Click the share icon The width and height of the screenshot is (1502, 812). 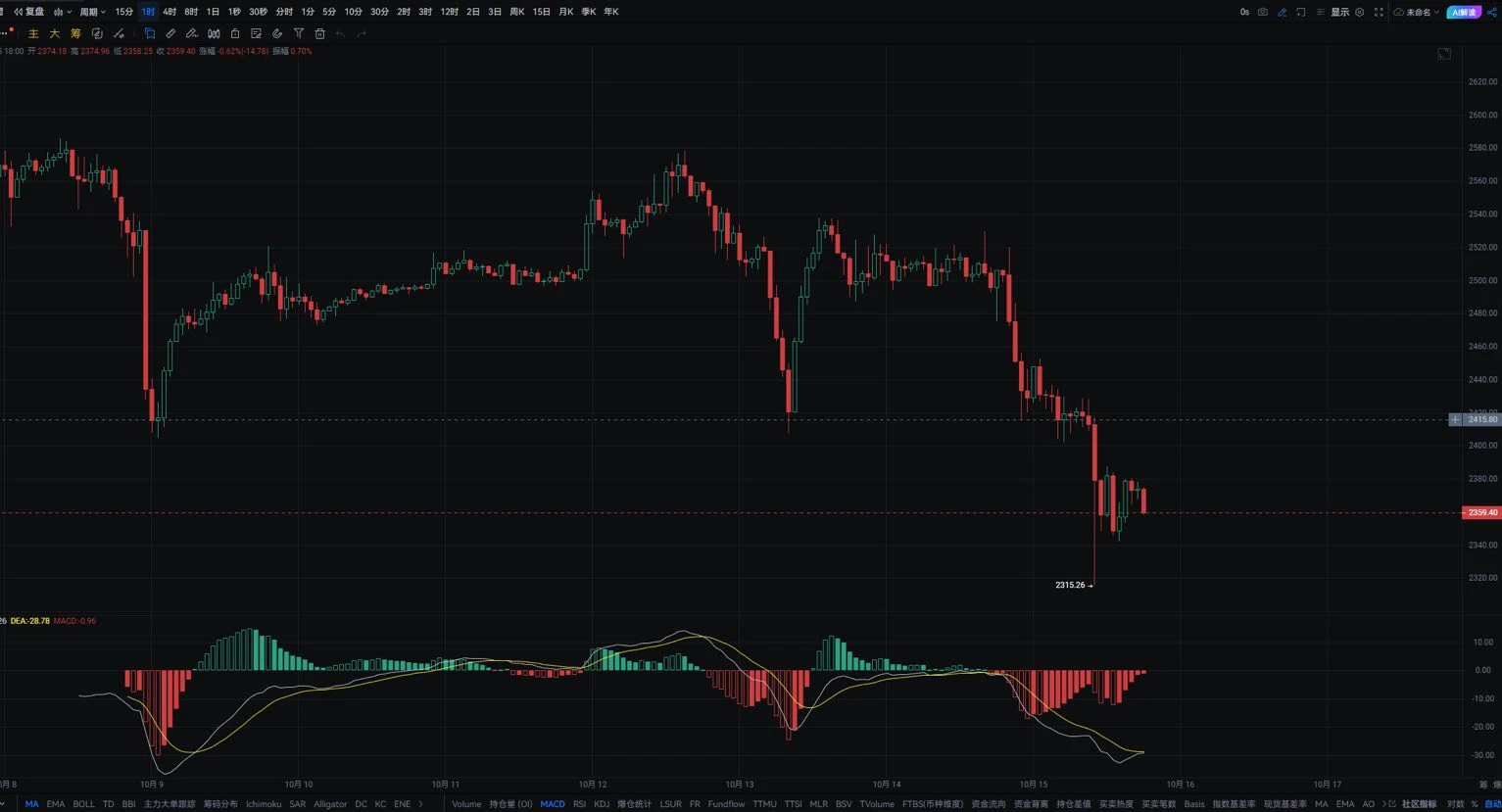tap(1492, 12)
